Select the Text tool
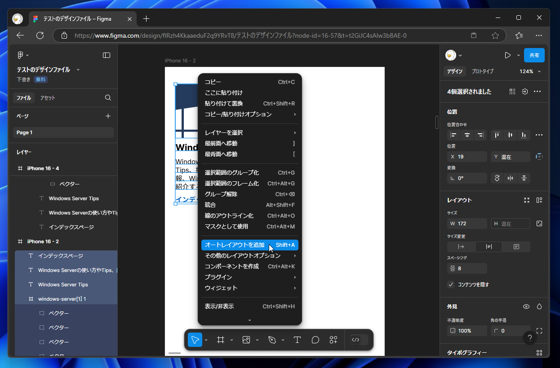 point(297,340)
